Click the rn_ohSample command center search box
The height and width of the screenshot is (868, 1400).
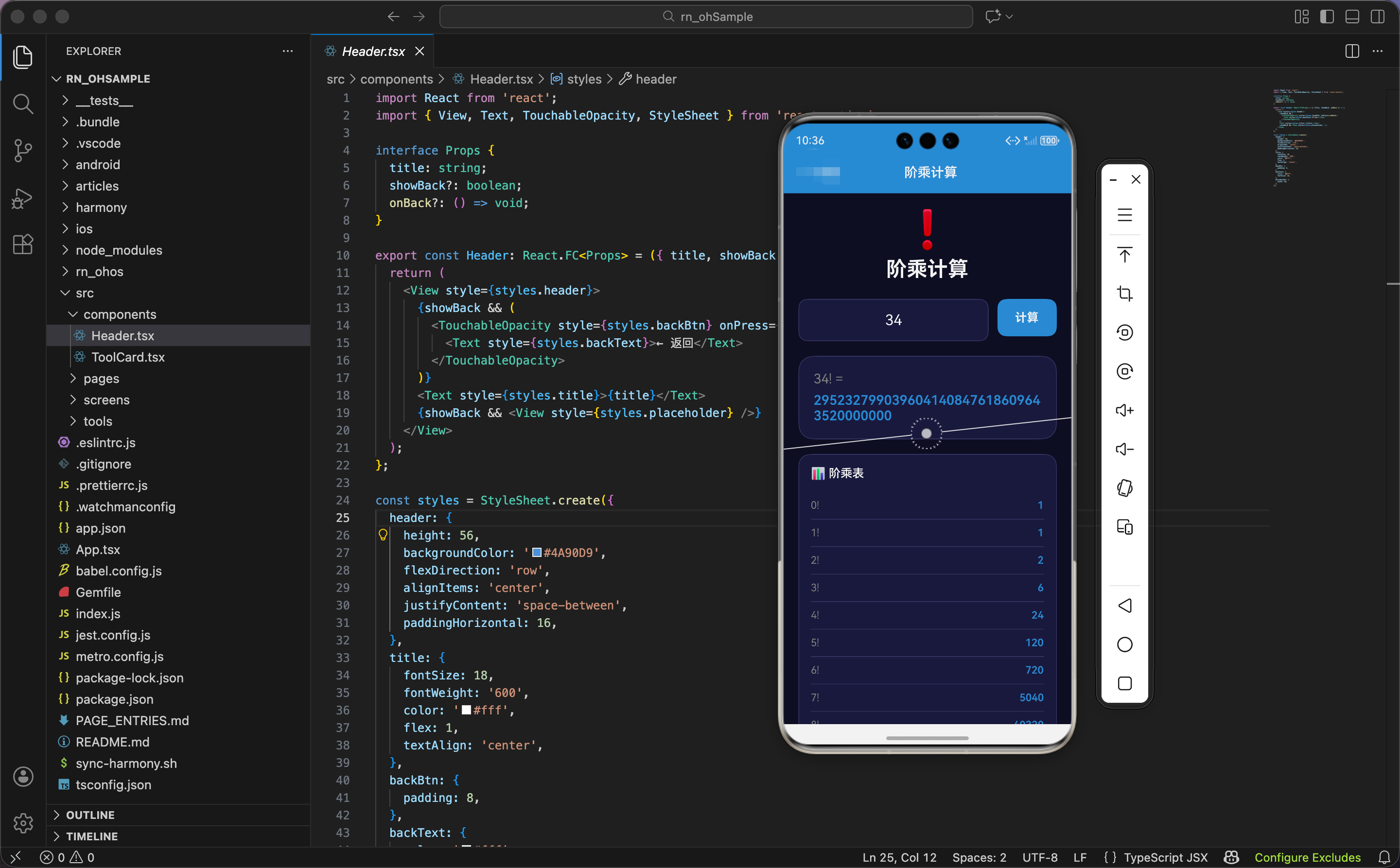706,17
